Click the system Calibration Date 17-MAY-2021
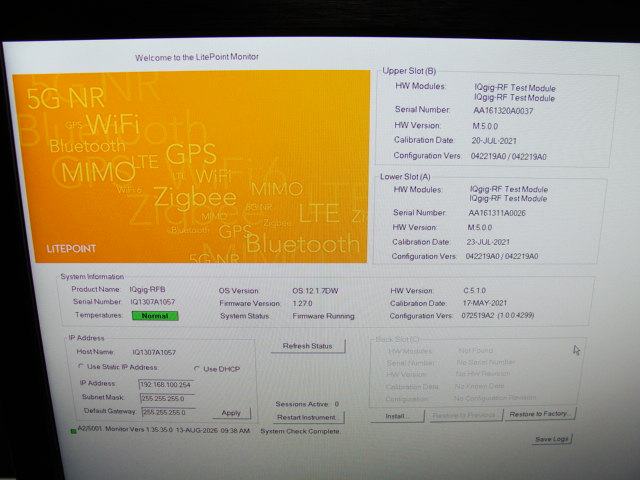Image resolution: width=640 pixels, height=480 pixels. pyautogui.click(x=484, y=303)
